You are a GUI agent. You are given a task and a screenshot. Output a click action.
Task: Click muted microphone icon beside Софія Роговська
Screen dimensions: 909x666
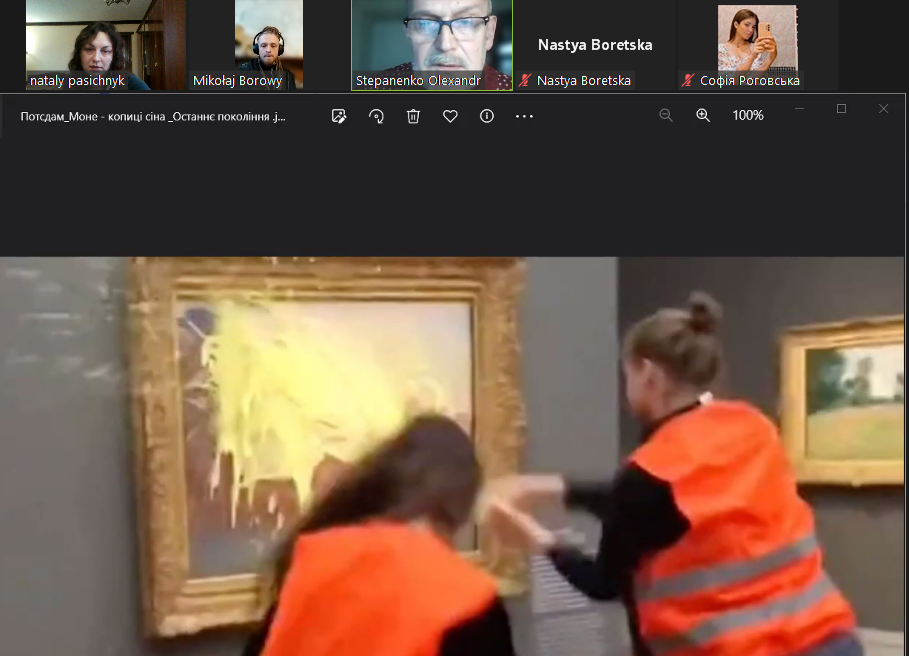[x=688, y=81]
